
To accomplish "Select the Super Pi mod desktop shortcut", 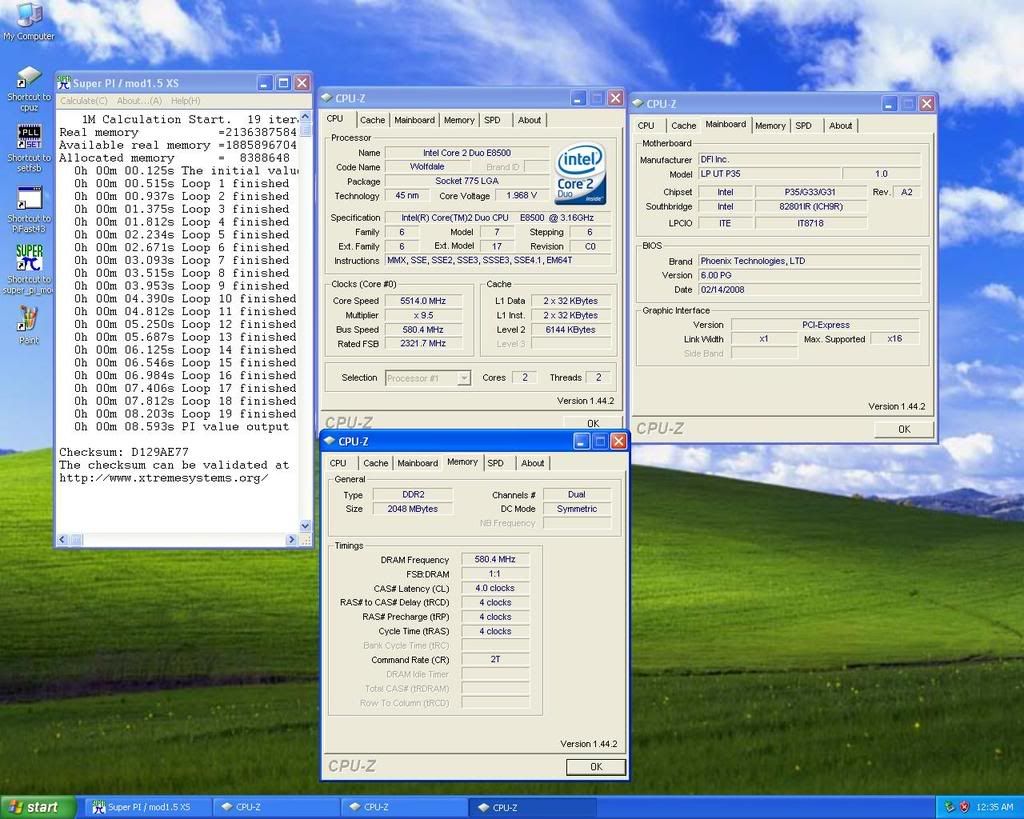I will [29, 270].
